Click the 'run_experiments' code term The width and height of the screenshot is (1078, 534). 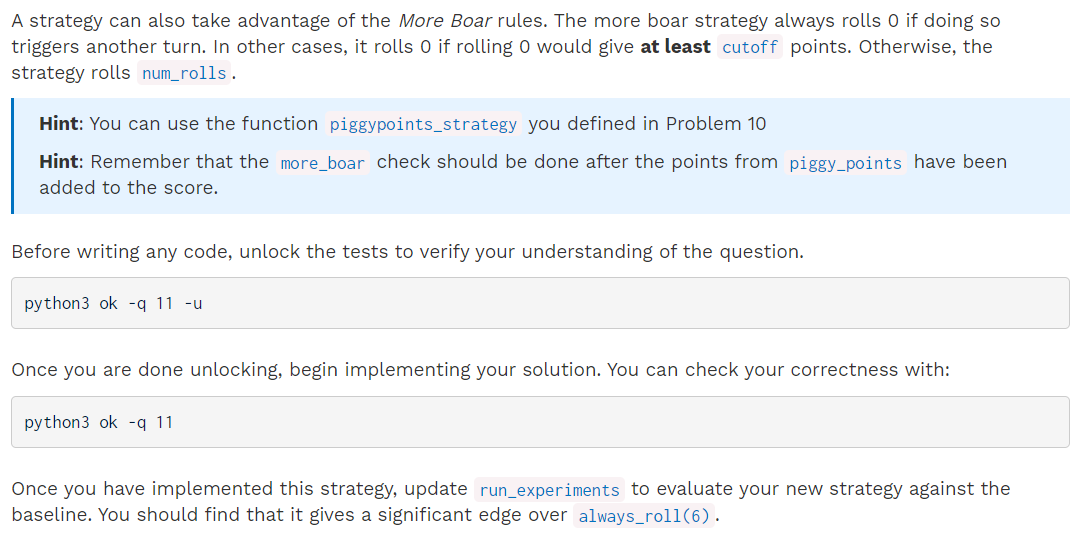coord(549,489)
